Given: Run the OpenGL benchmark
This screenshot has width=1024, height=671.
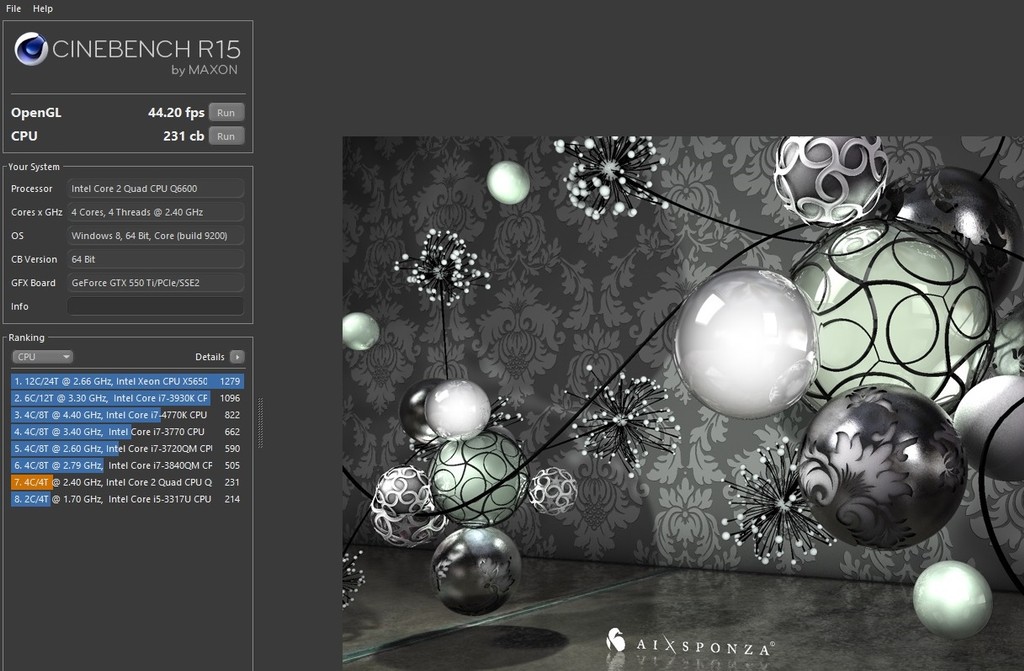Looking at the screenshot, I should tap(226, 113).
